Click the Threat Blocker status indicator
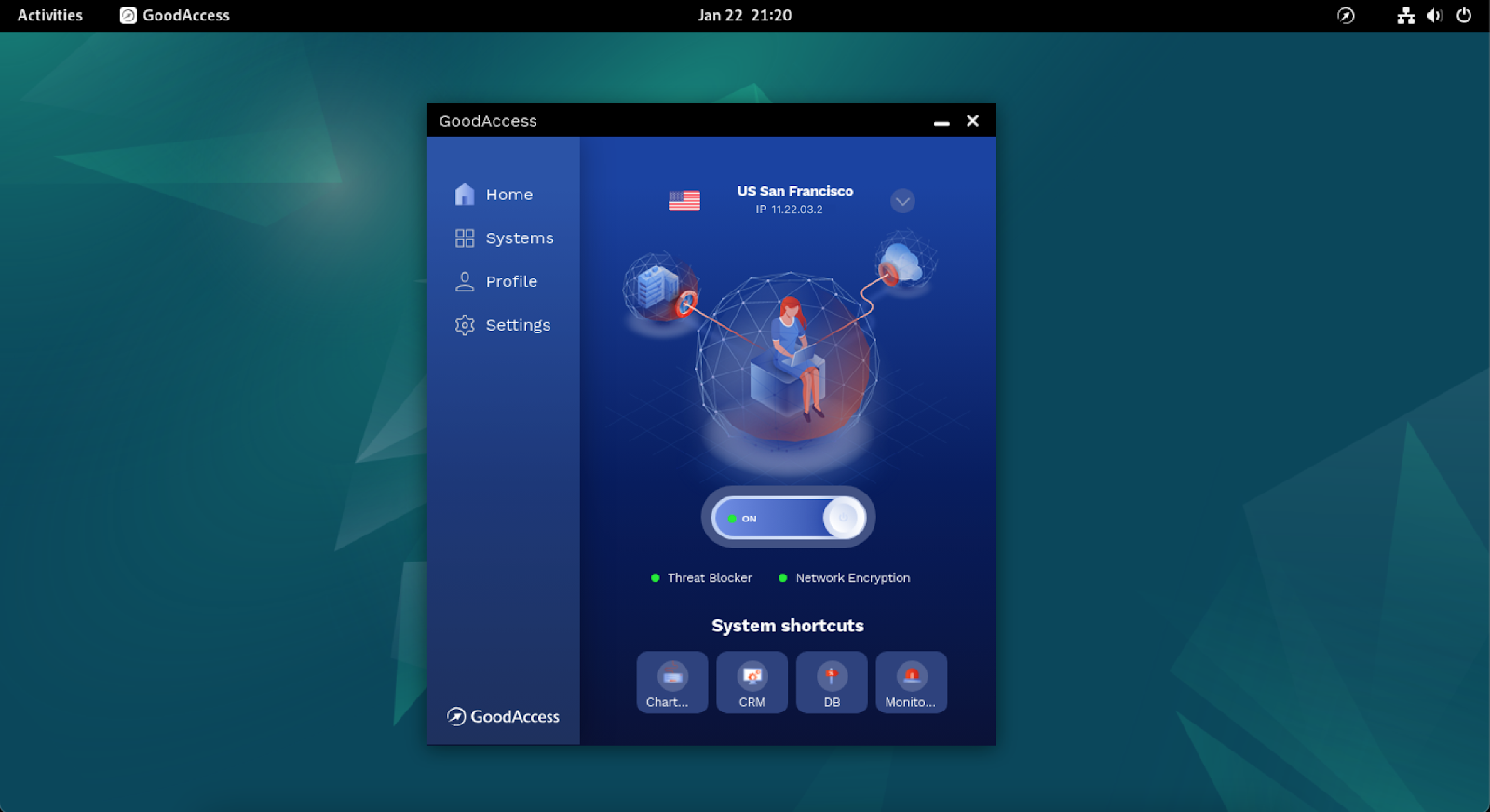Screen dimensions: 1490x812 701,578
